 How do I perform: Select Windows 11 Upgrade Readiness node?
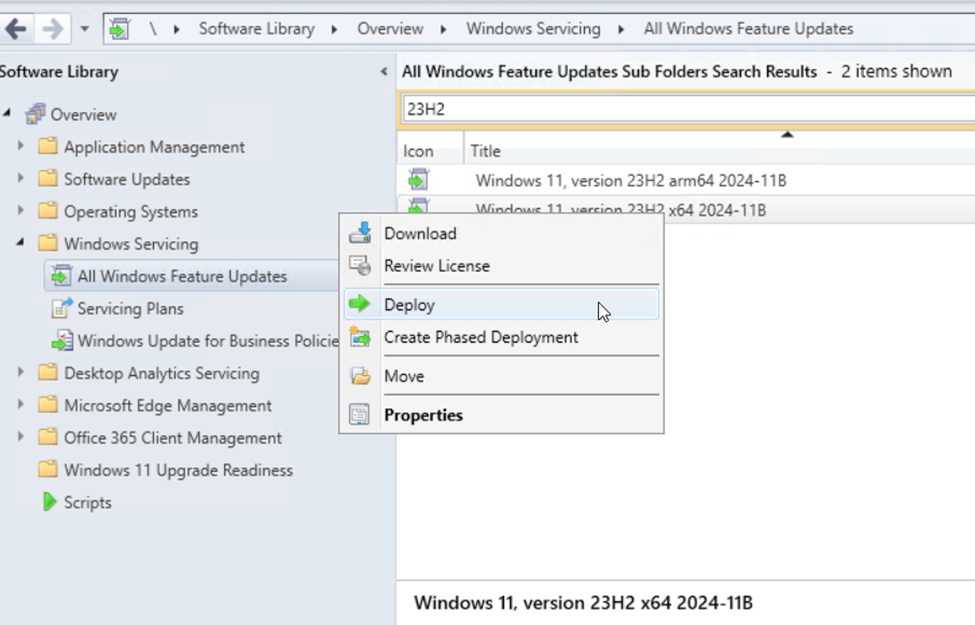178,470
